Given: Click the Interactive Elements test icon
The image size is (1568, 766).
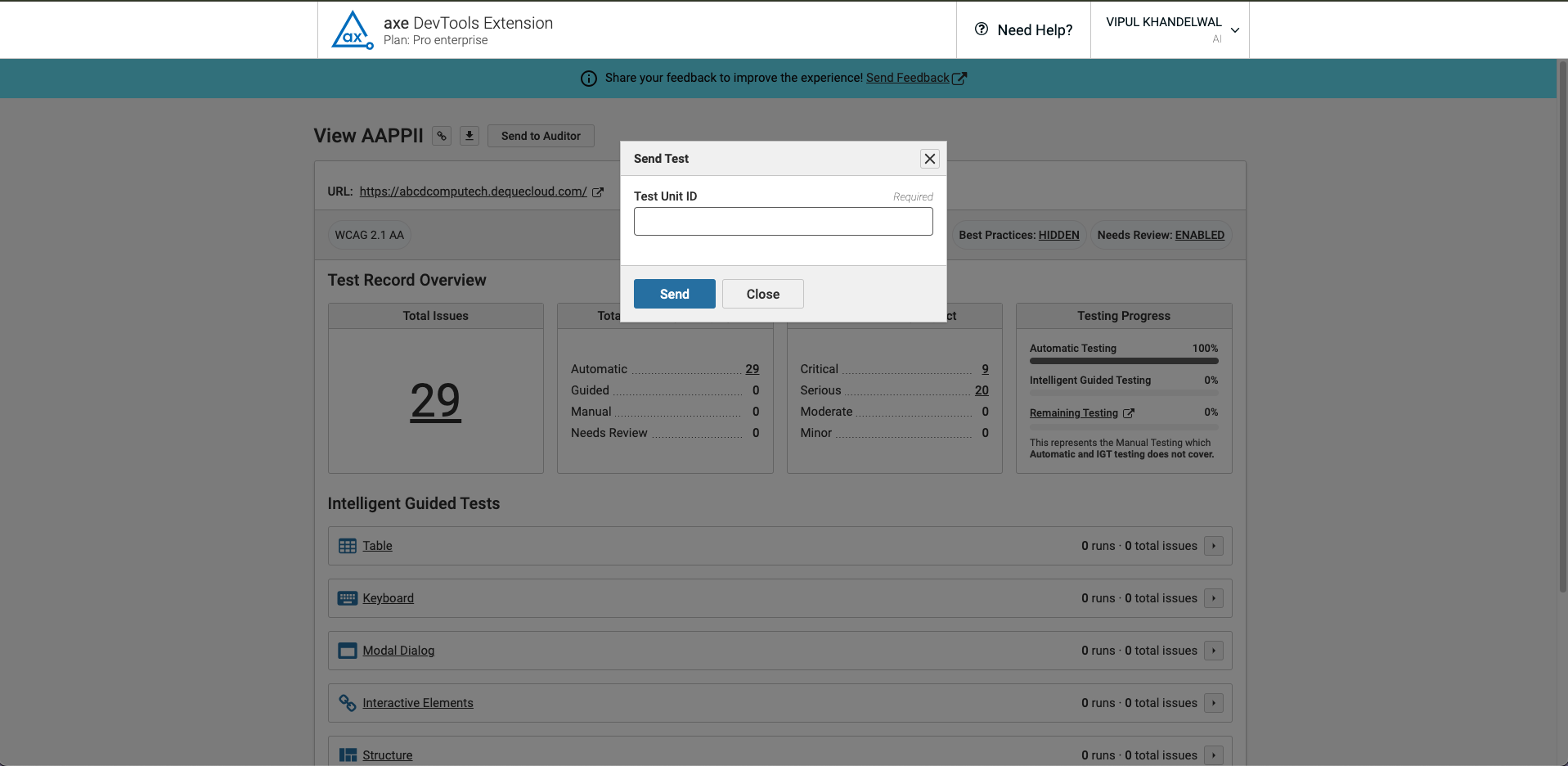Looking at the screenshot, I should pyautogui.click(x=348, y=703).
